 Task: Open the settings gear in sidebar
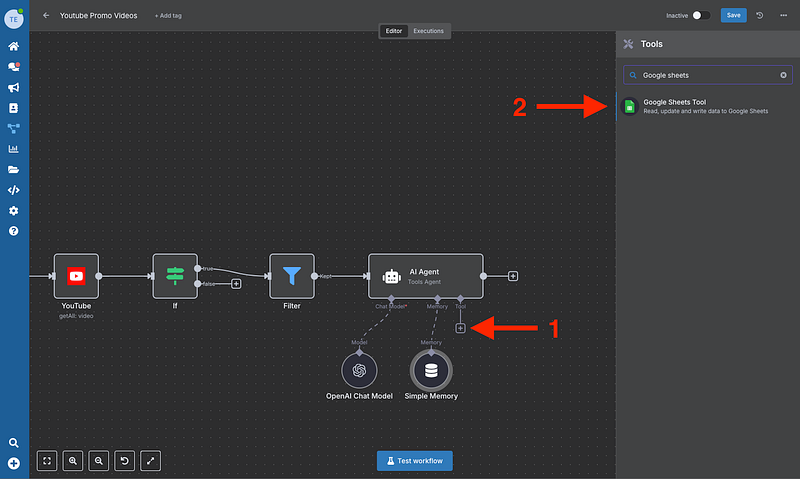tap(14, 211)
